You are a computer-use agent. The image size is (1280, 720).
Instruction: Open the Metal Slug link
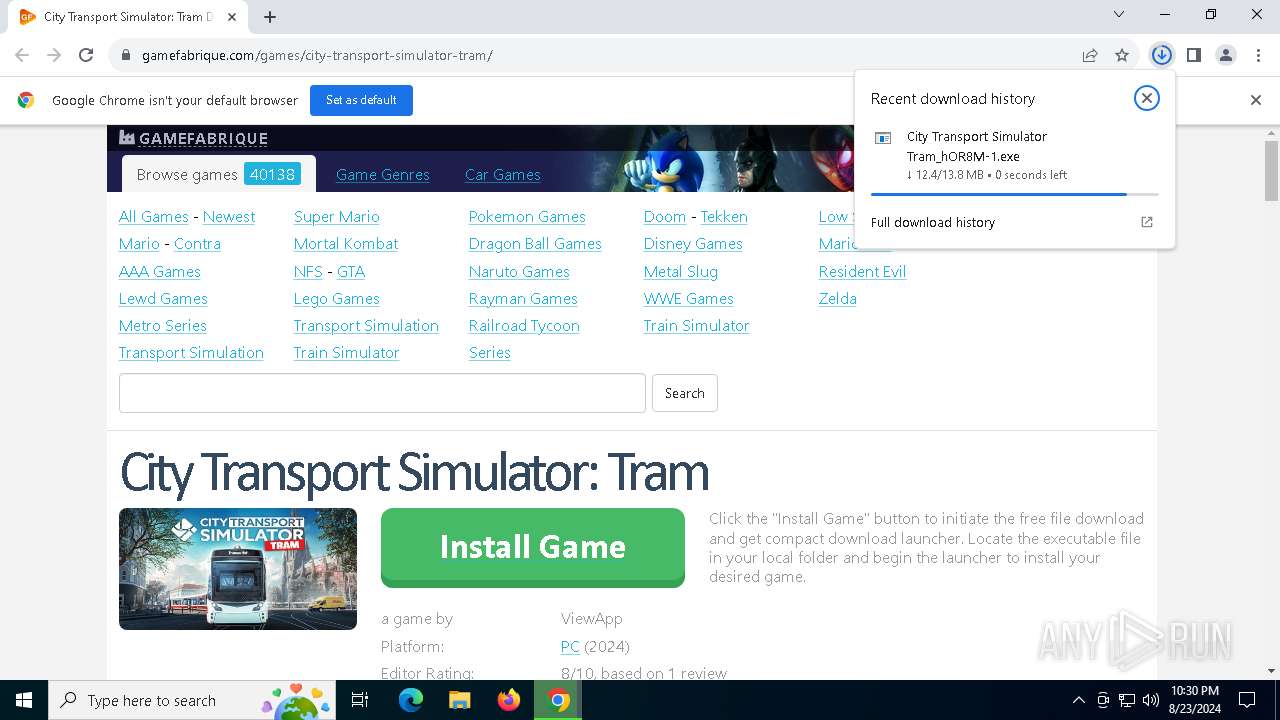click(x=681, y=271)
